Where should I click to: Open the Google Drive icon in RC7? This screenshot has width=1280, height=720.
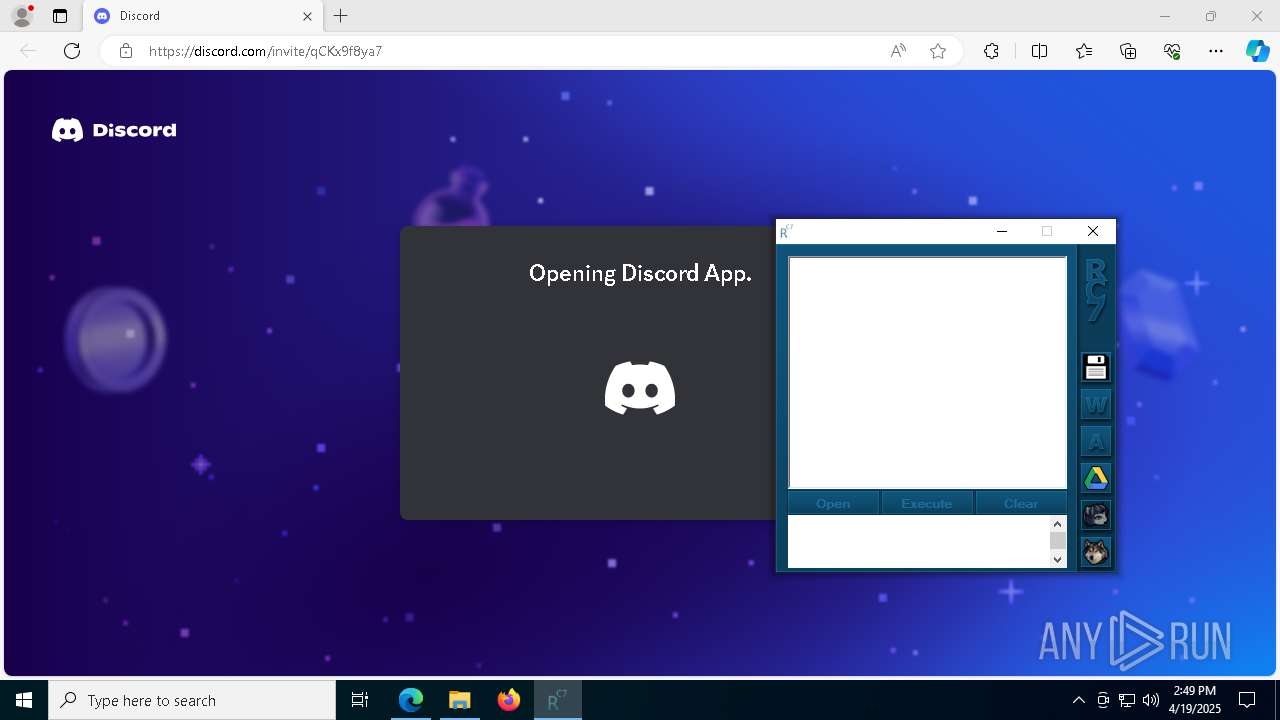coord(1096,478)
